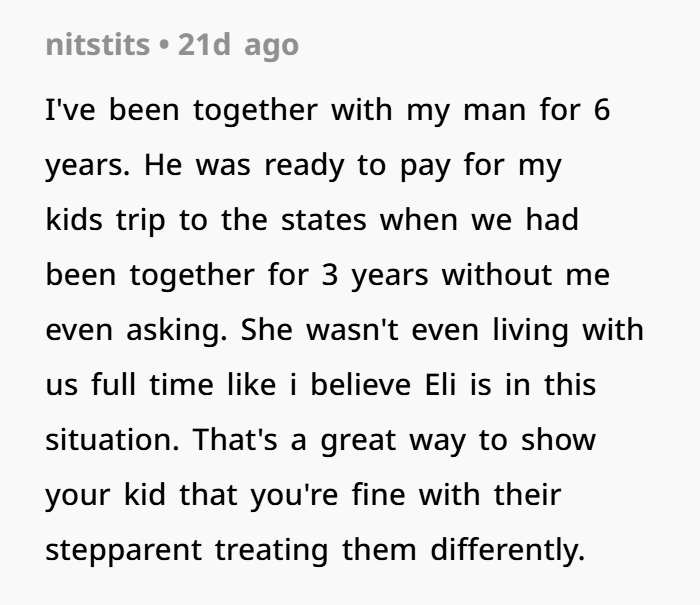The width and height of the screenshot is (700, 605).
Task: Click the word "states" in the comment
Action: (324, 220)
